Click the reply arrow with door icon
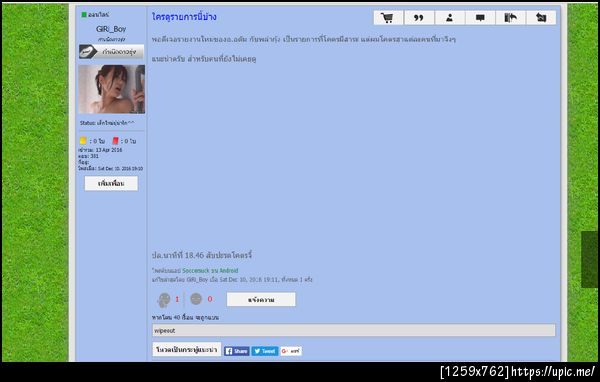The width and height of the screenshot is (600, 382). click(x=510, y=18)
